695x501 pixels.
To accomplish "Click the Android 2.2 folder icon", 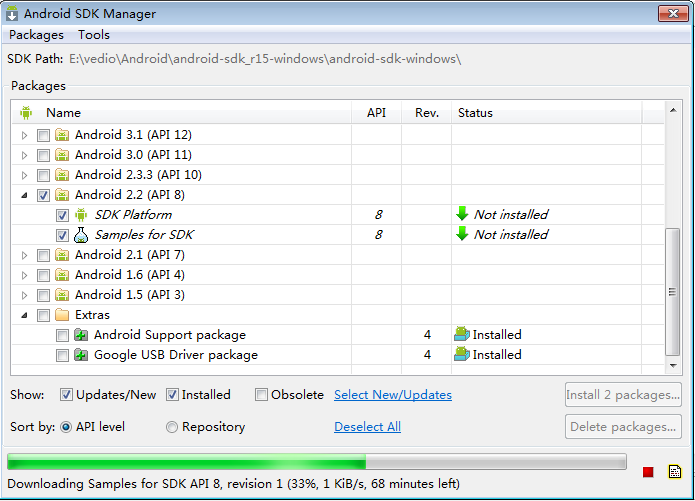I will 62,195.
